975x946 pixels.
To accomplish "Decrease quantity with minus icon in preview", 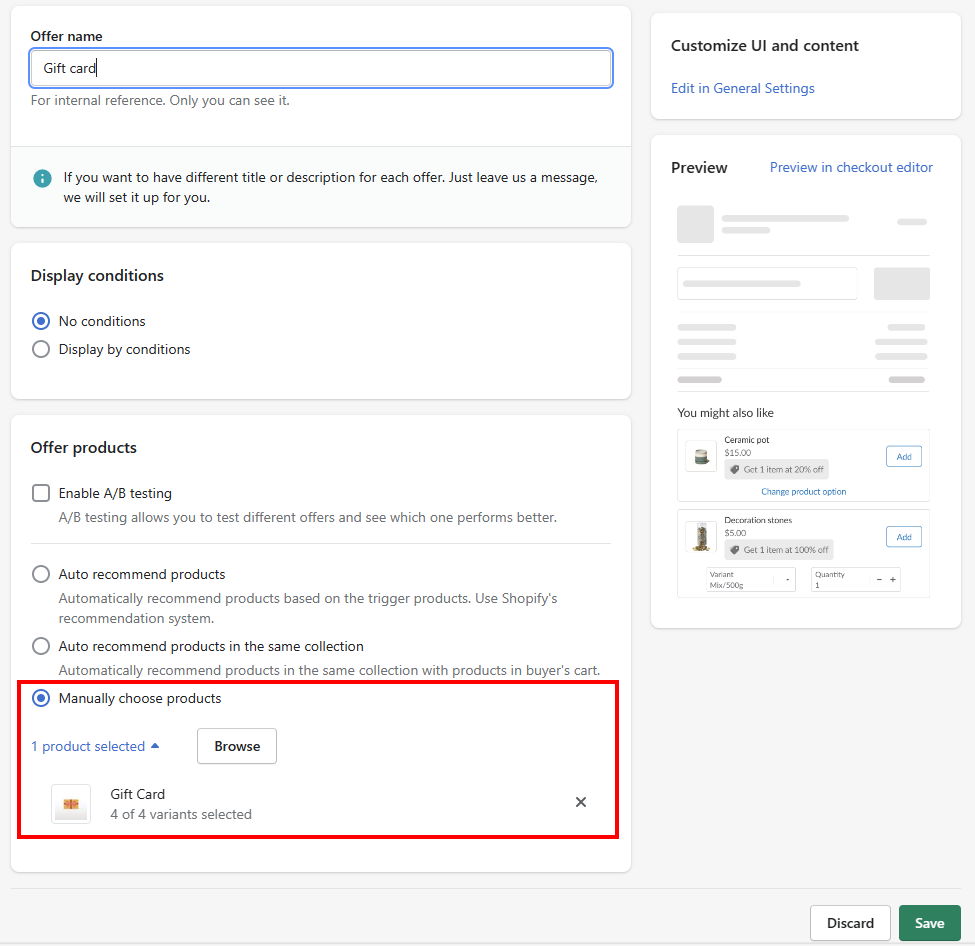I will (879, 579).
